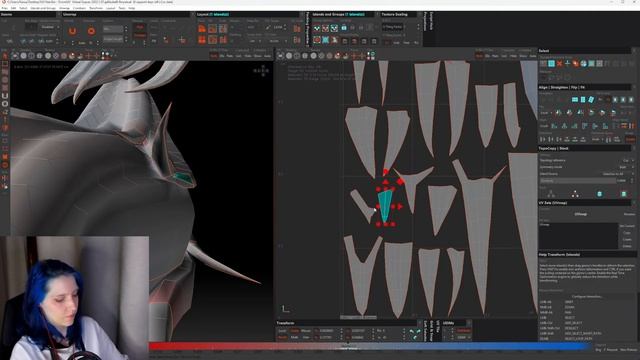640x360 pixels.
Task: Click the Delete button in UV Sets
Action: [x=627, y=246]
